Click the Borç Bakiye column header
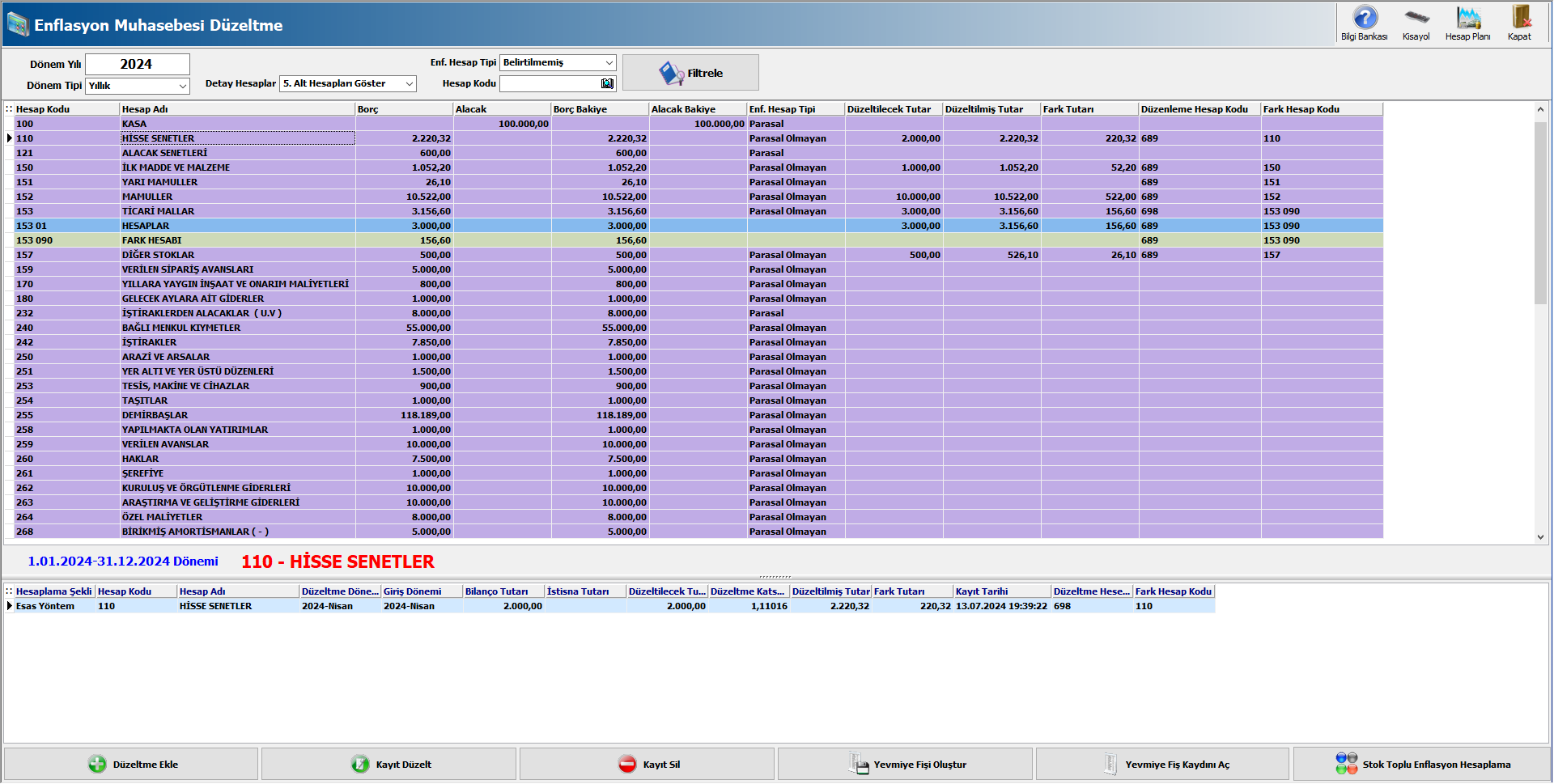This screenshot has width=1554, height=784. [600, 109]
